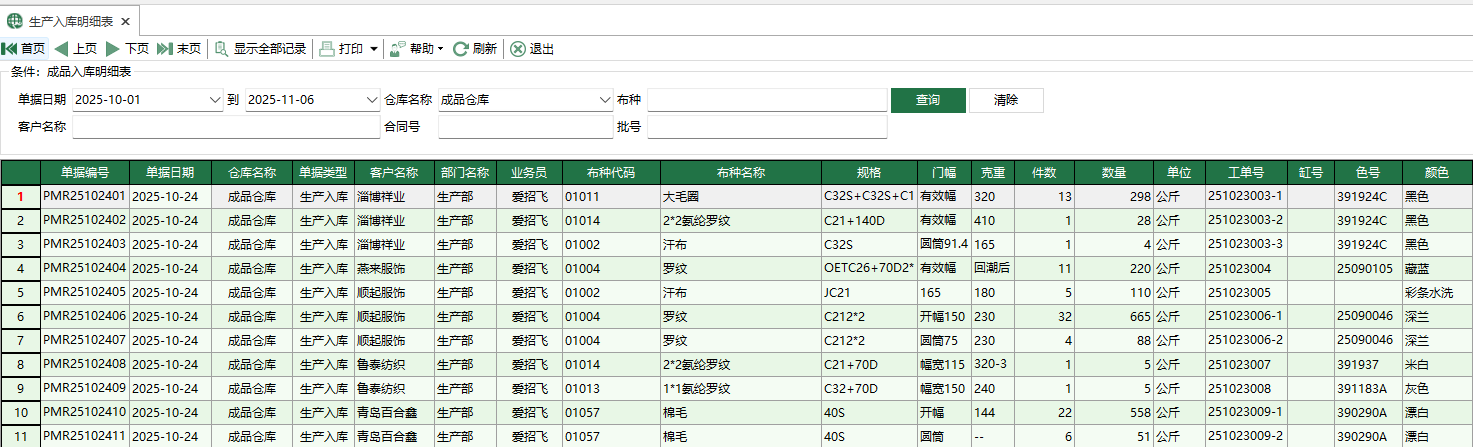Open the 帮助 help menu

pyautogui.click(x=417, y=48)
